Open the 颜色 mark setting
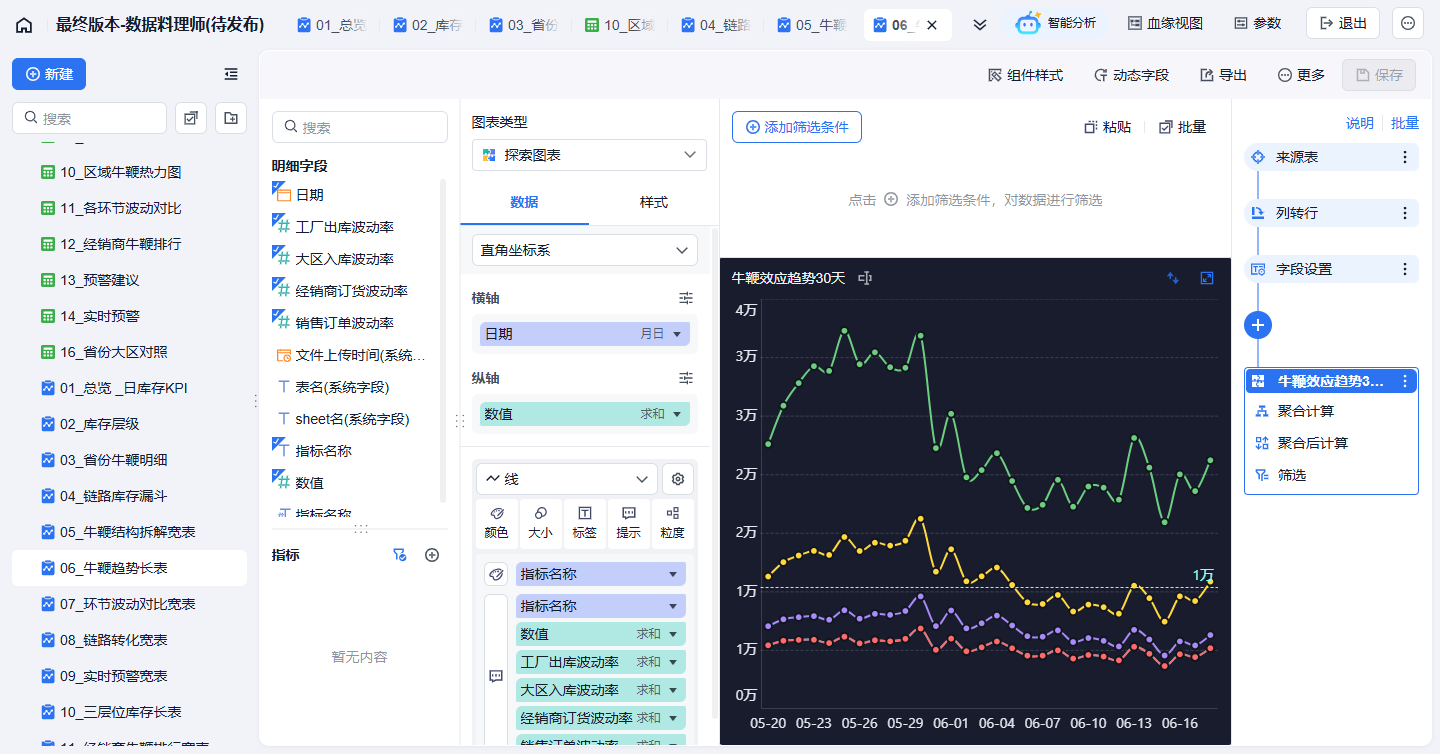Image resolution: width=1440 pixels, height=754 pixels. tap(497, 523)
